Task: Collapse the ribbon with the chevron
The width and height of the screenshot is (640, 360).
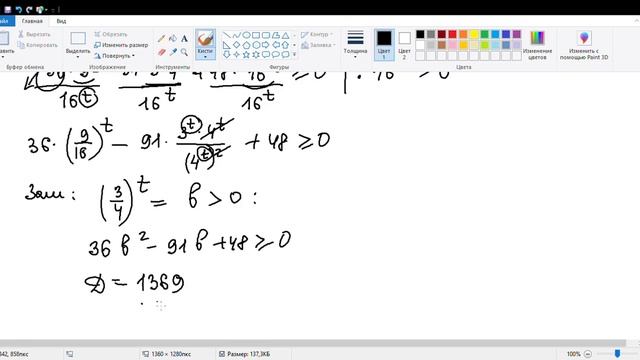Action: (636, 20)
